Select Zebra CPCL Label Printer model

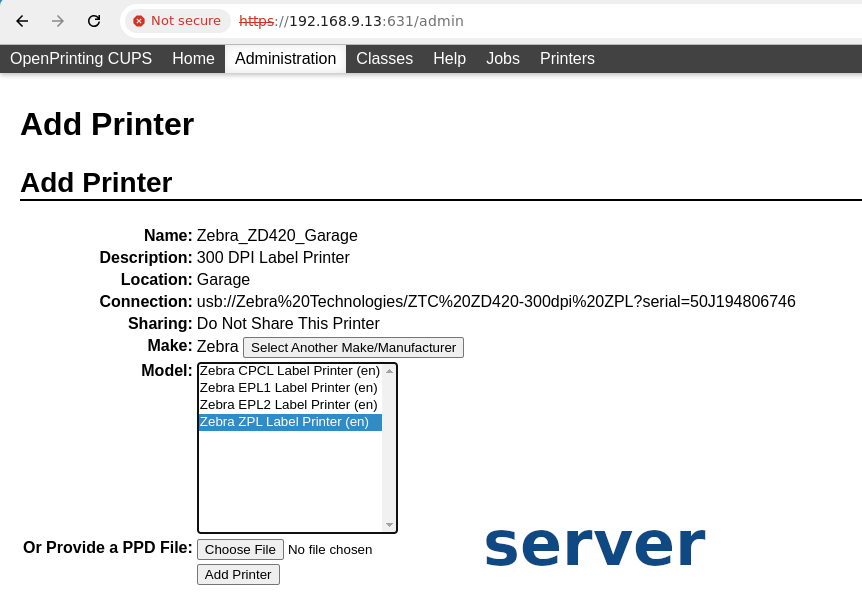[x=289, y=371]
